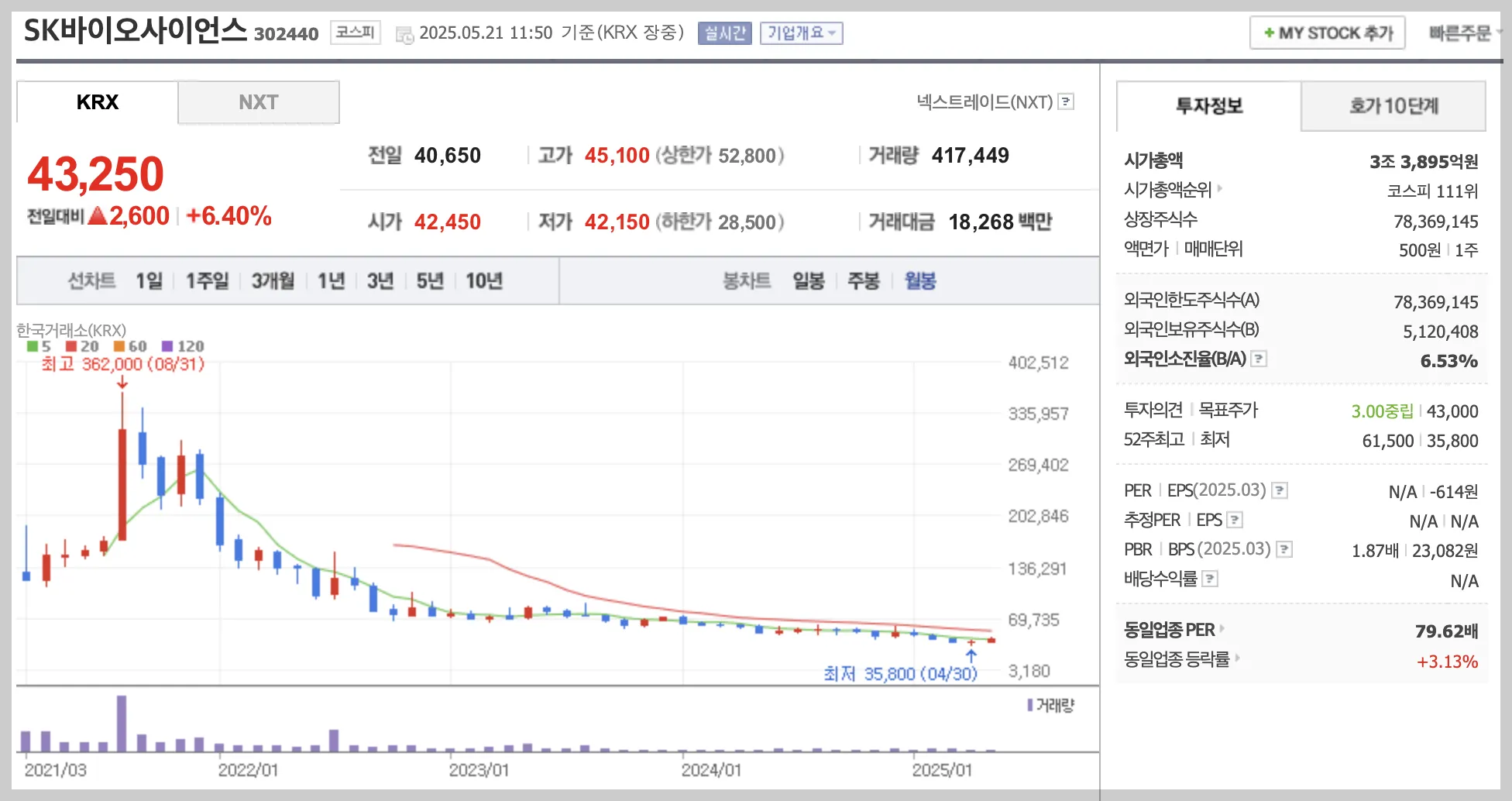Open help icon next to PBR BPS(2025.03)
Image resolution: width=1512 pixels, height=801 pixels.
tap(1284, 549)
